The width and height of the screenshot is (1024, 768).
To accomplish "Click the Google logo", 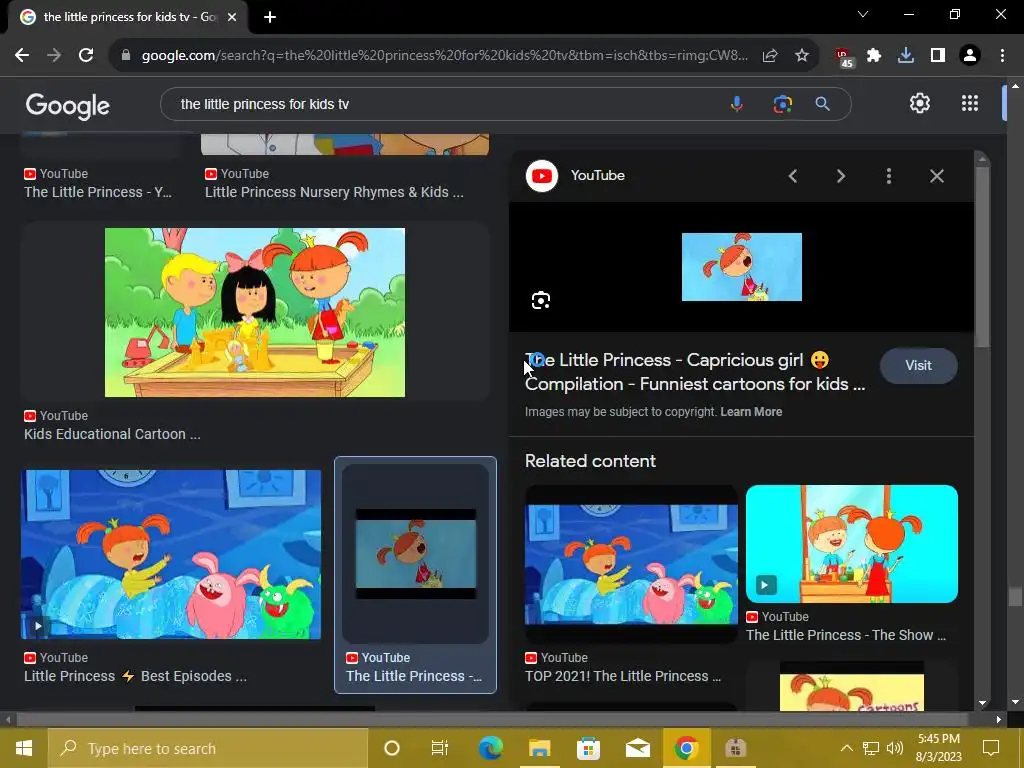I will [68, 105].
